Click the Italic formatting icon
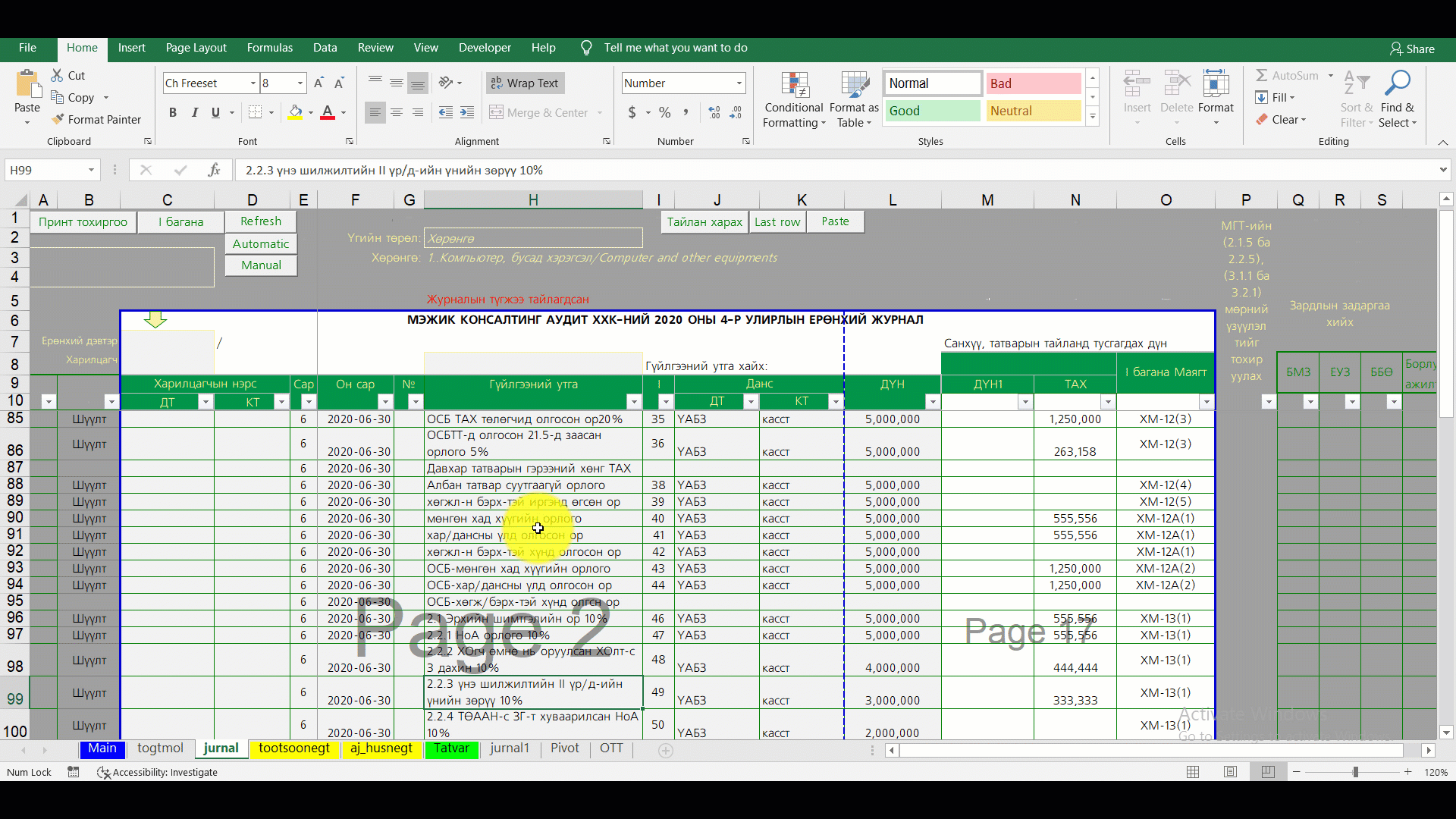 tap(194, 113)
